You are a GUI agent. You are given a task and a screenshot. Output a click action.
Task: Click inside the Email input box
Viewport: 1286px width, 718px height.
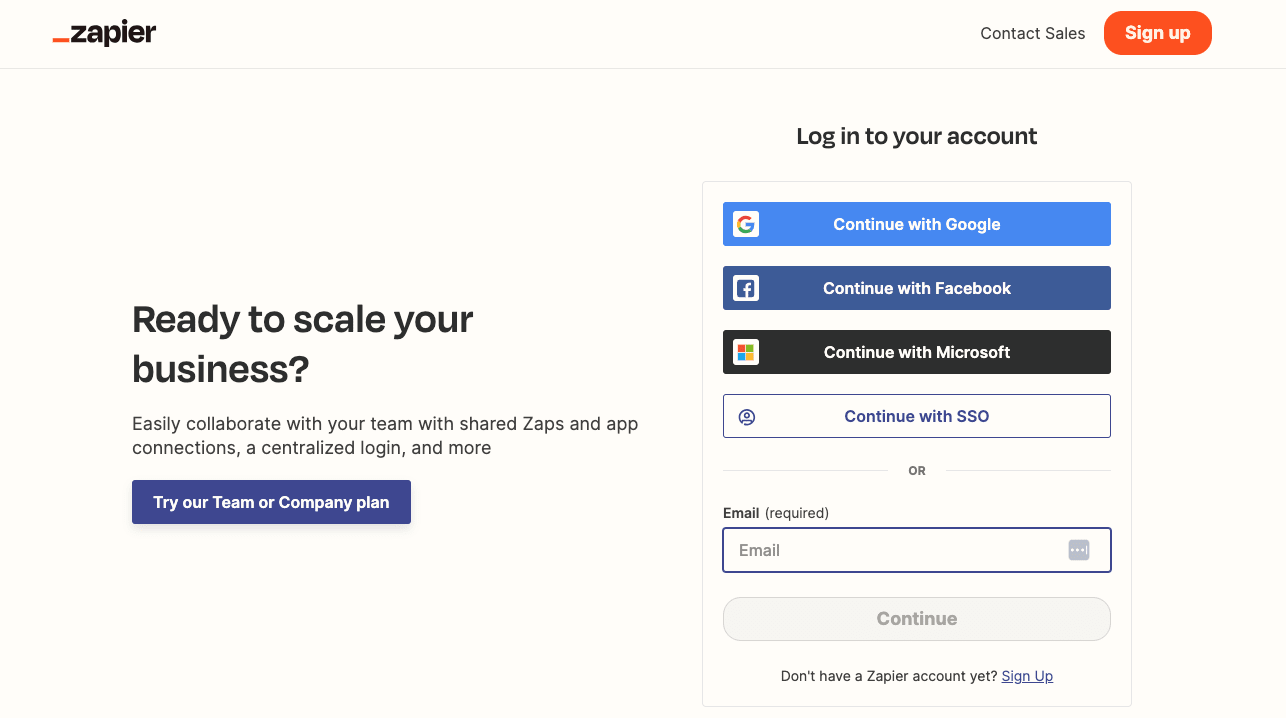tap(900, 550)
